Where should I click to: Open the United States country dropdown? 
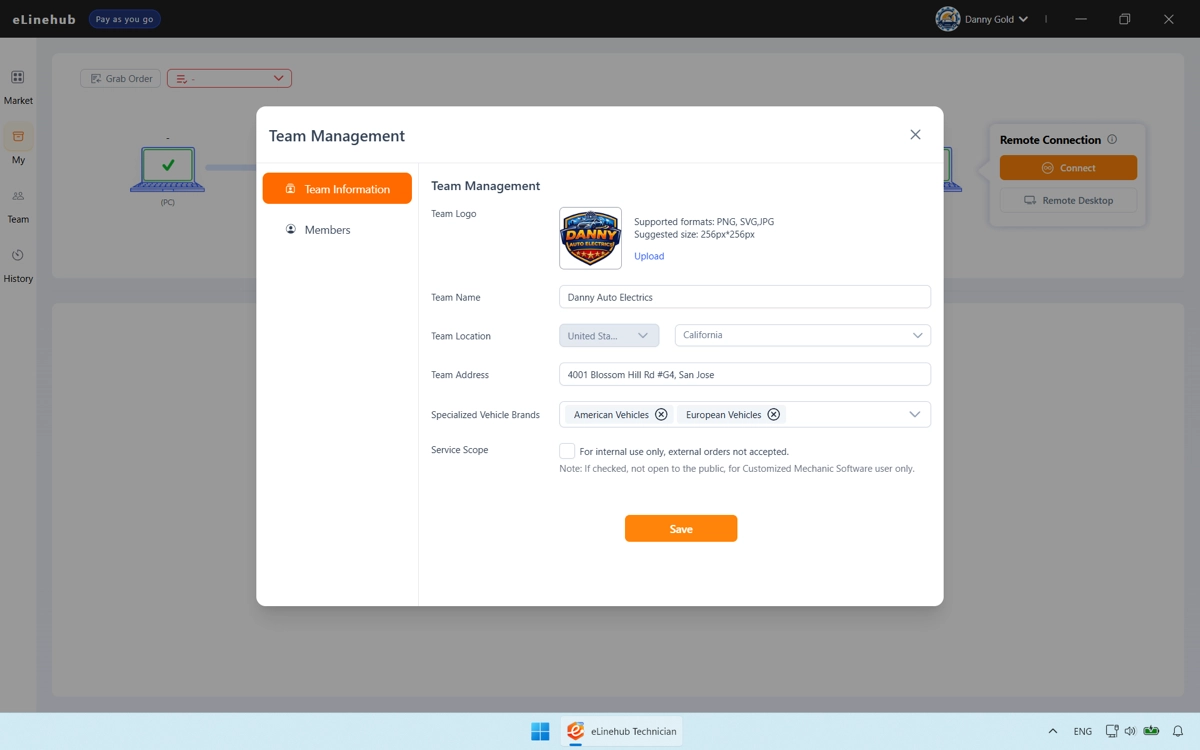(x=609, y=336)
